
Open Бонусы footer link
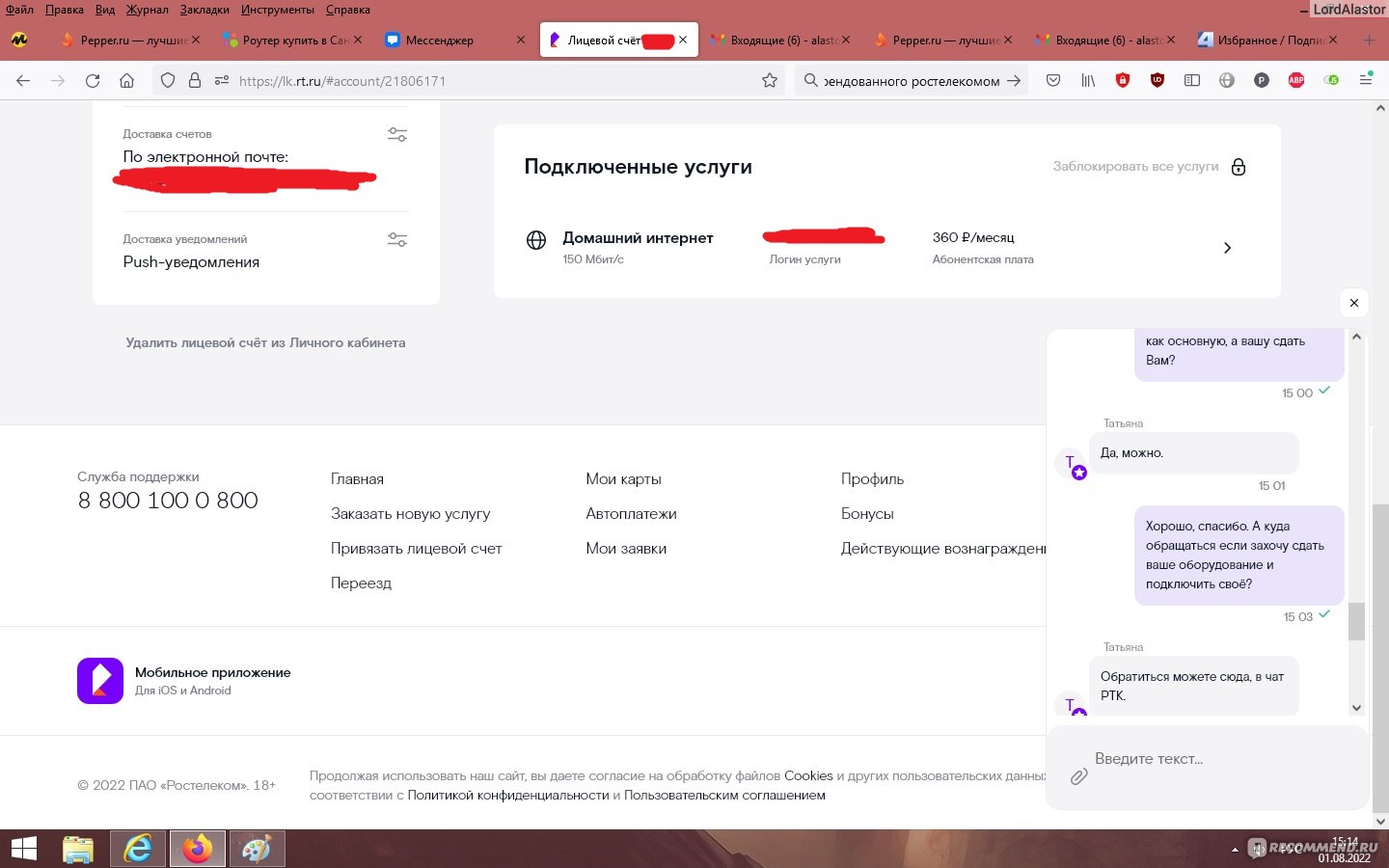[867, 514]
